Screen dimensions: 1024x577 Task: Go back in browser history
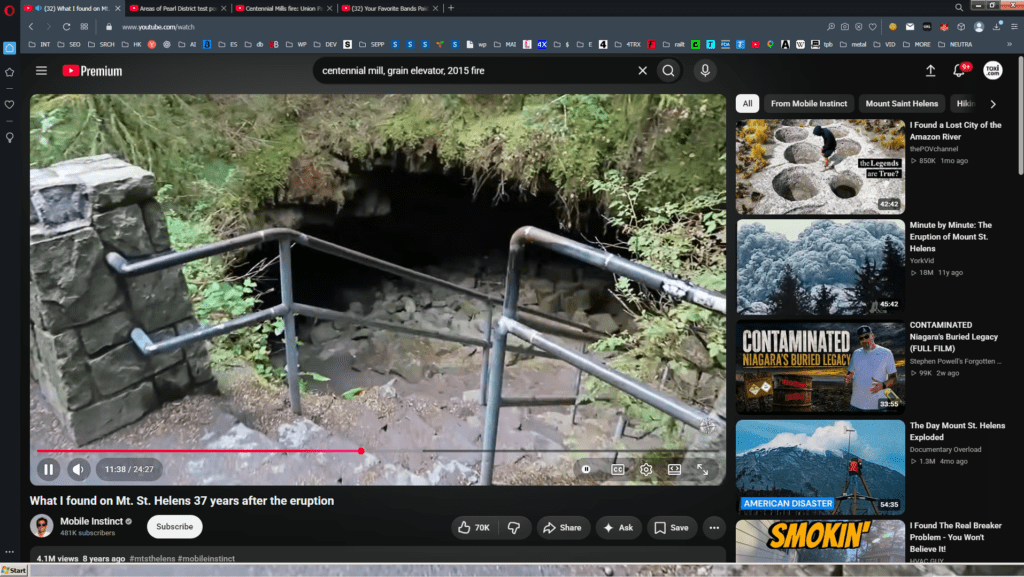coord(31,27)
